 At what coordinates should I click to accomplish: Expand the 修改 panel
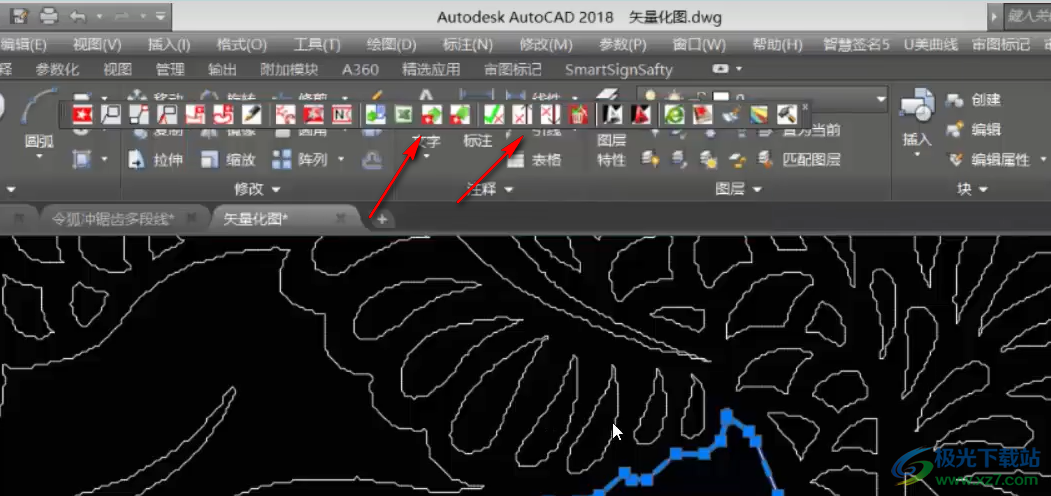(x=257, y=189)
